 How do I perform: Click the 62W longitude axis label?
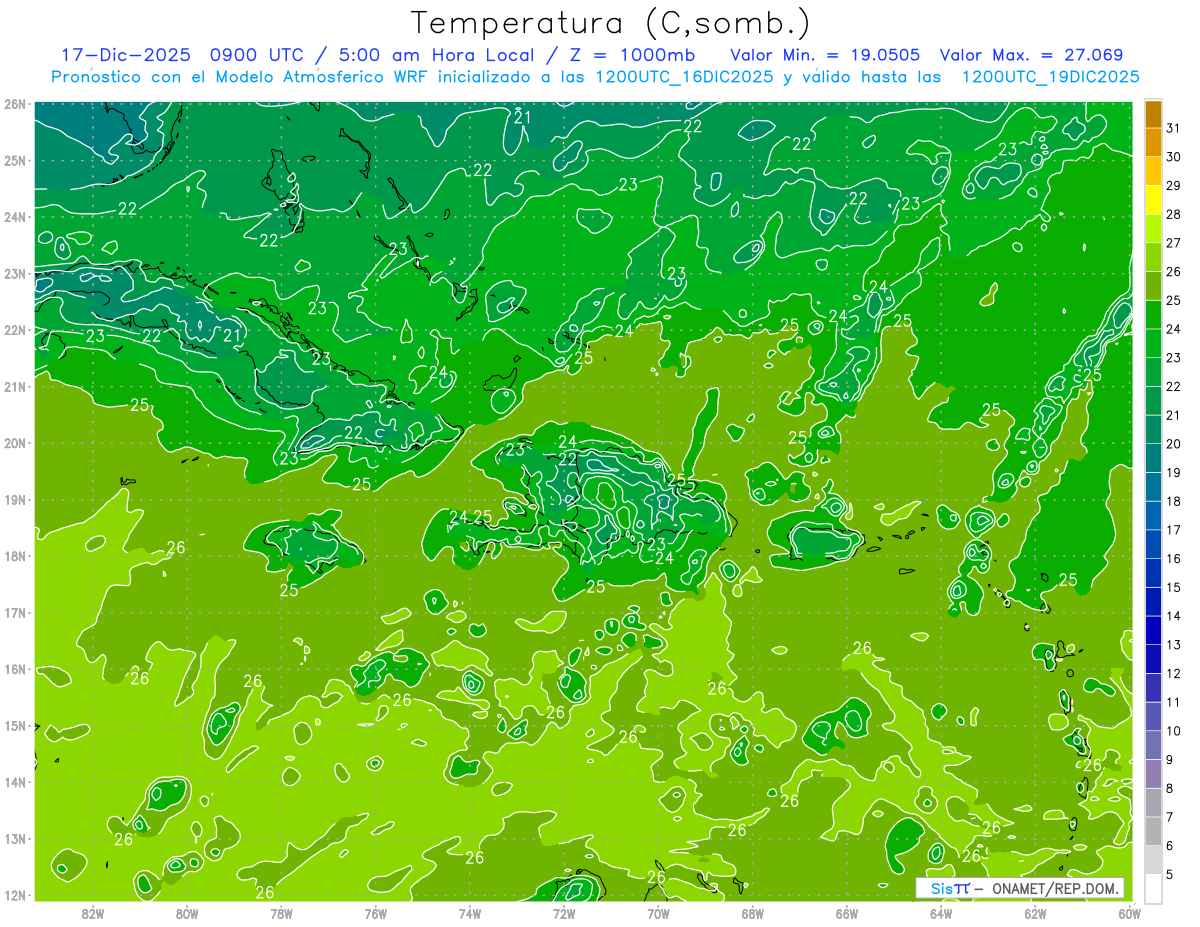[x=1035, y=913]
